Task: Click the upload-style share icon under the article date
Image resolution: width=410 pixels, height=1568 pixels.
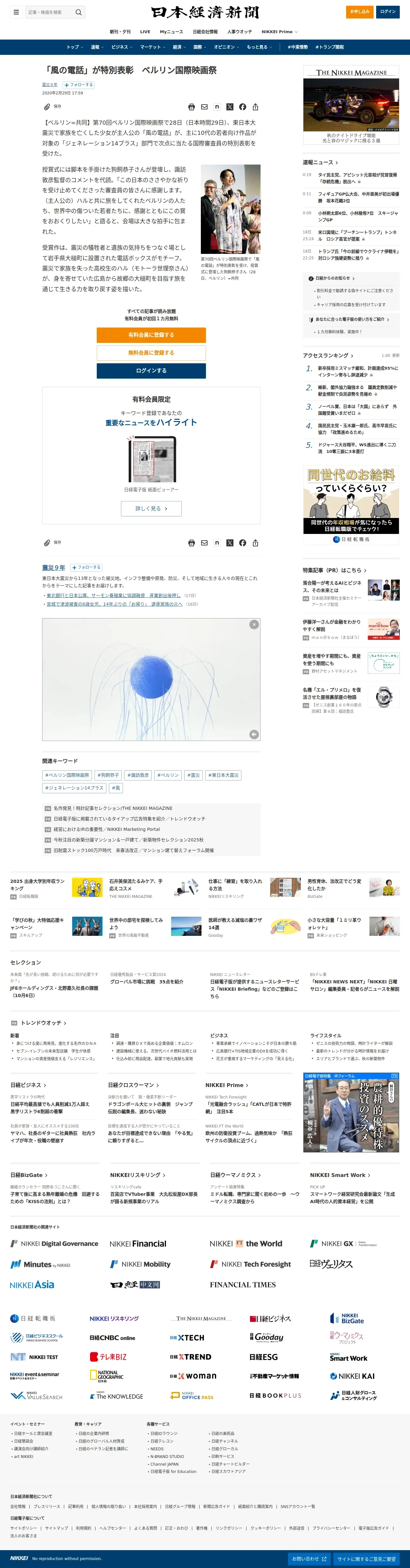Action: click(255, 107)
